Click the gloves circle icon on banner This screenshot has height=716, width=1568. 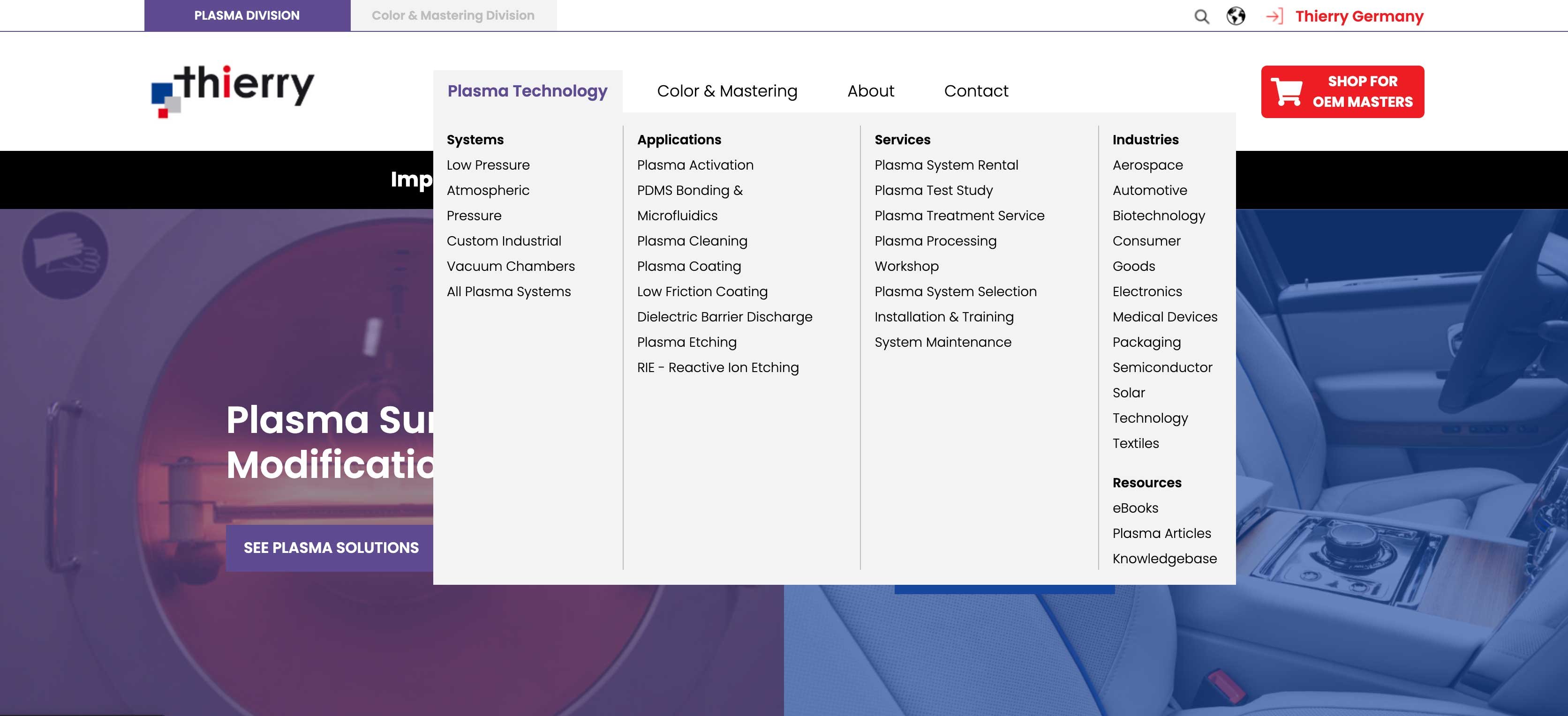pos(65,254)
